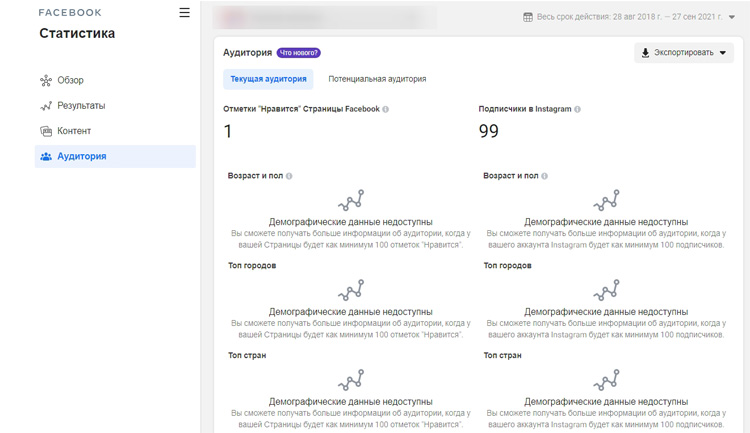Switch to the Потенциальная аудитория tab

[377, 79]
